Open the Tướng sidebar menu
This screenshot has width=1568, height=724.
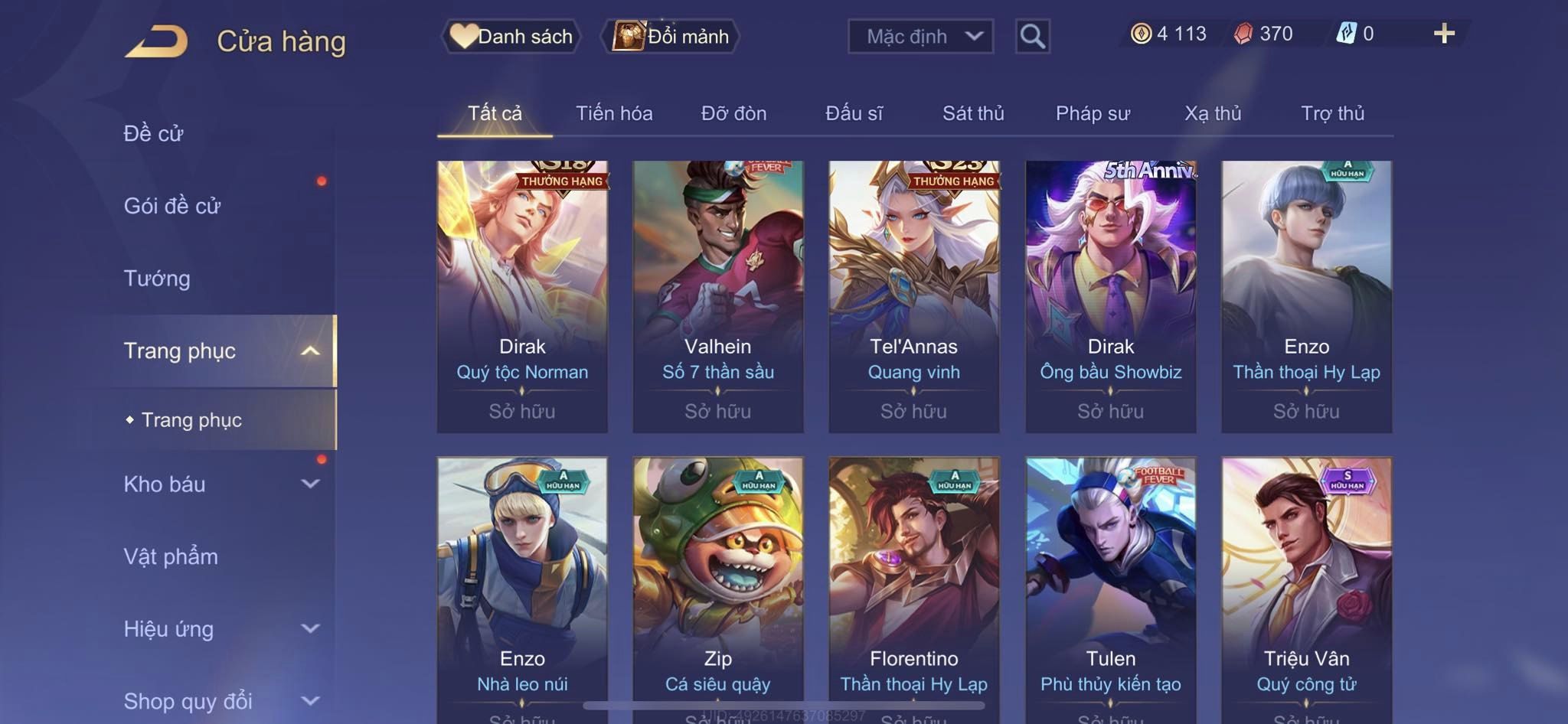tap(157, 278)
